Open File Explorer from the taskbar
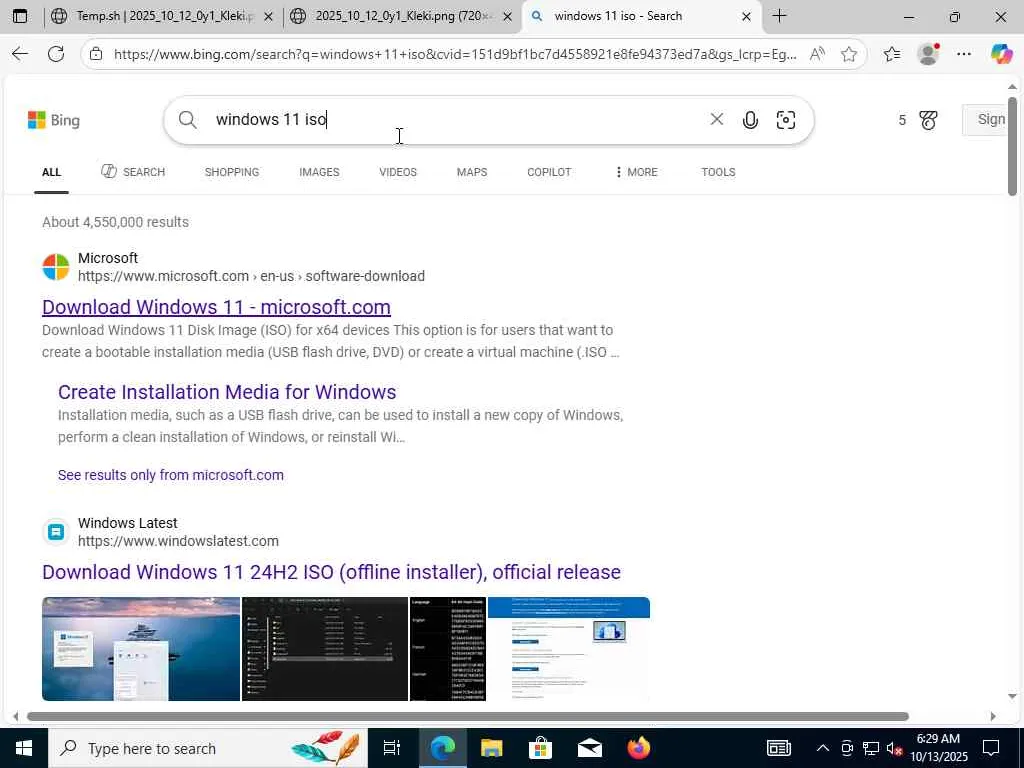 pos(492,748)
